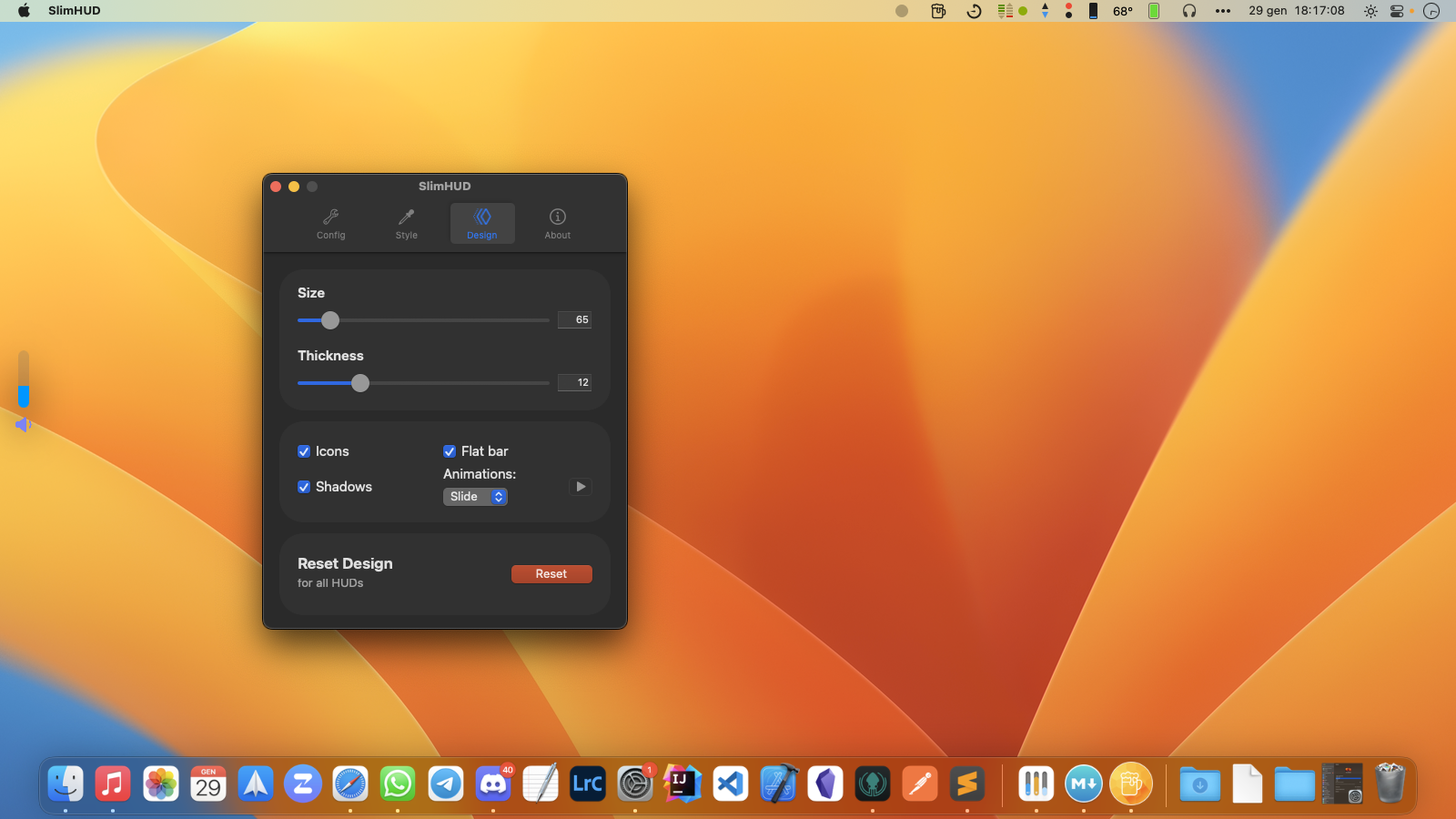Open WhatsApp from the Dock

click(x=398, y=784)
